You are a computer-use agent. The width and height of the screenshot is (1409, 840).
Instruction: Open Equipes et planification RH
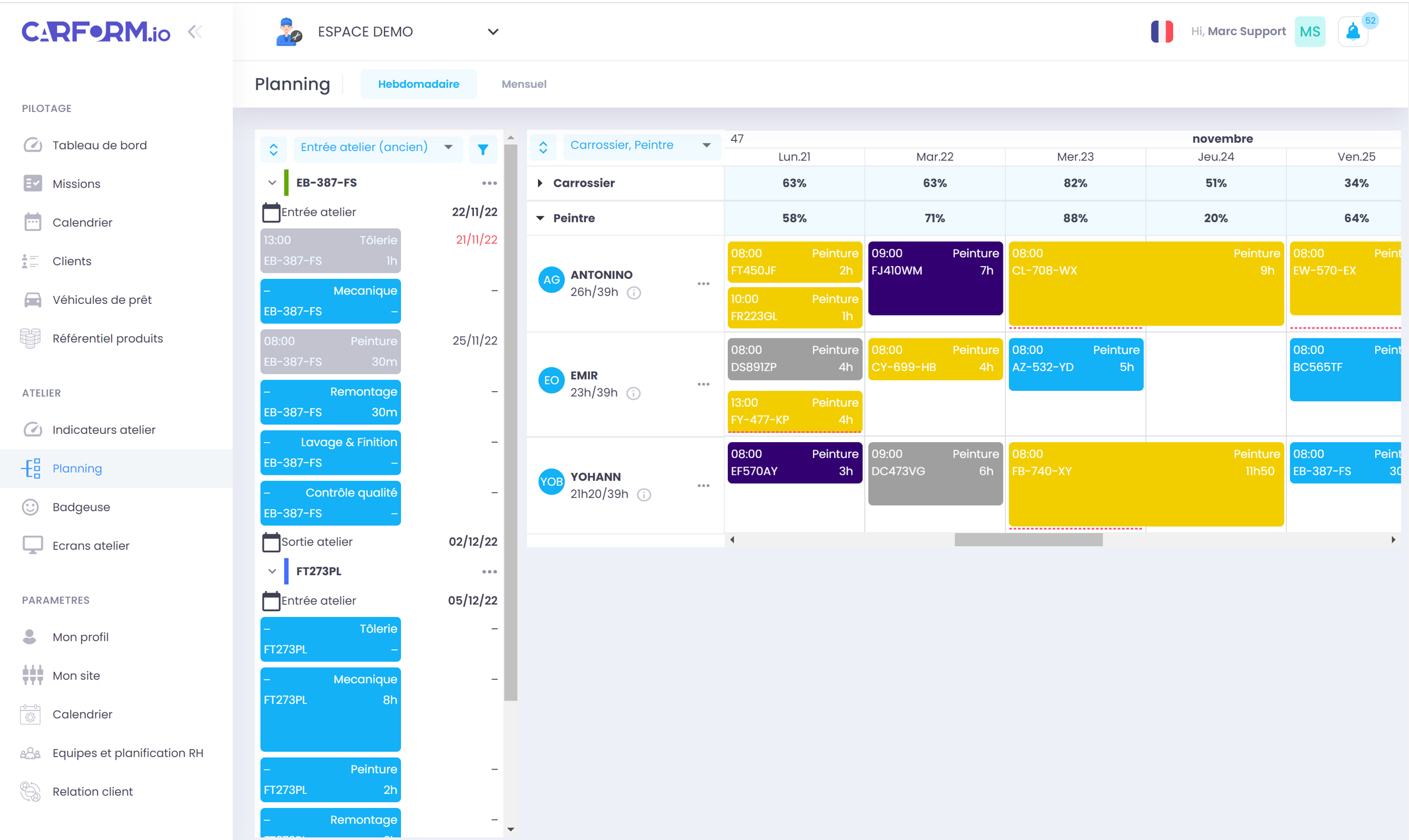(128, 753)
